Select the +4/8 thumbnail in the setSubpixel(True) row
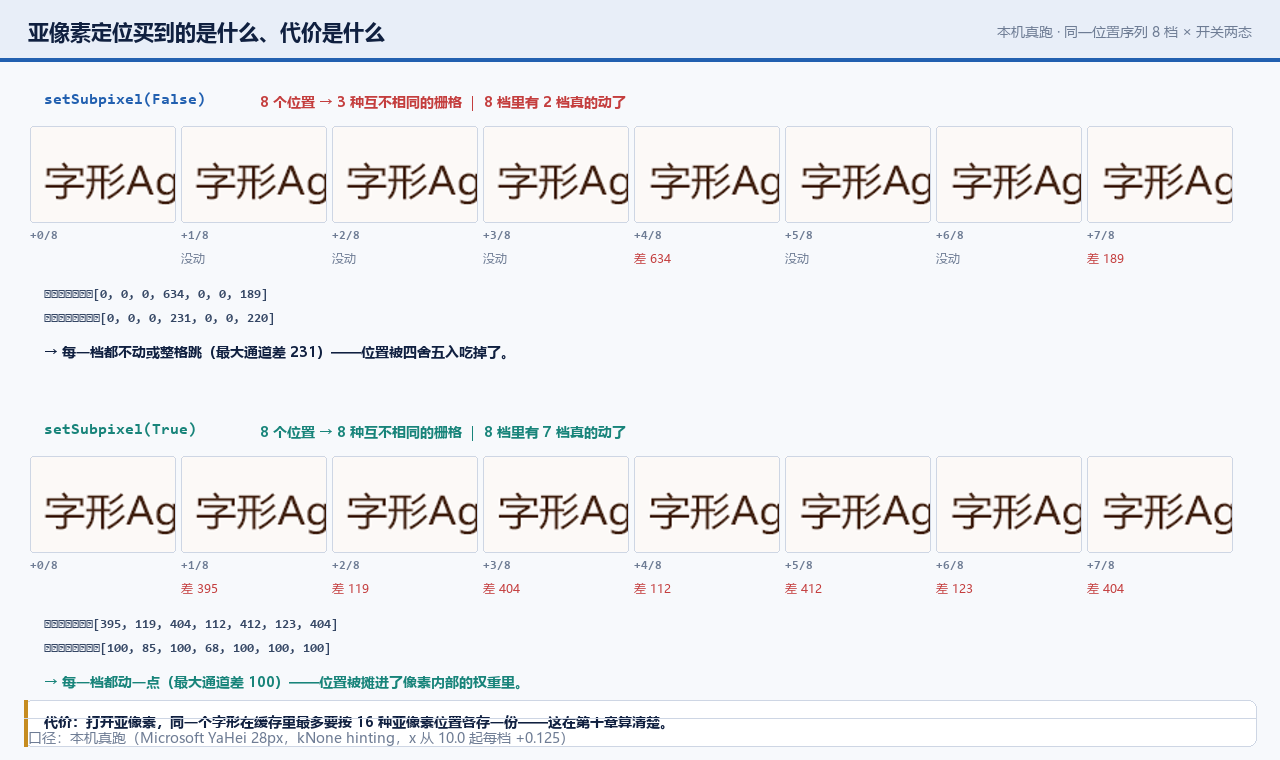This screenshot has height=760, width=1280. [707, 504]
